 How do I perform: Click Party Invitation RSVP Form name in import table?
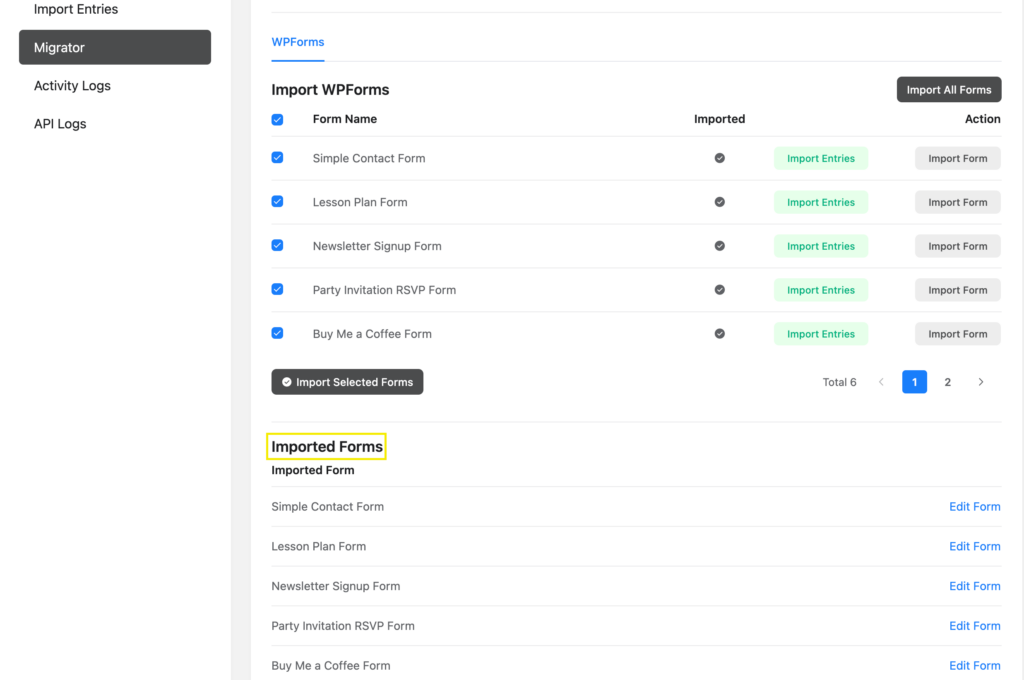pos(384,290)
